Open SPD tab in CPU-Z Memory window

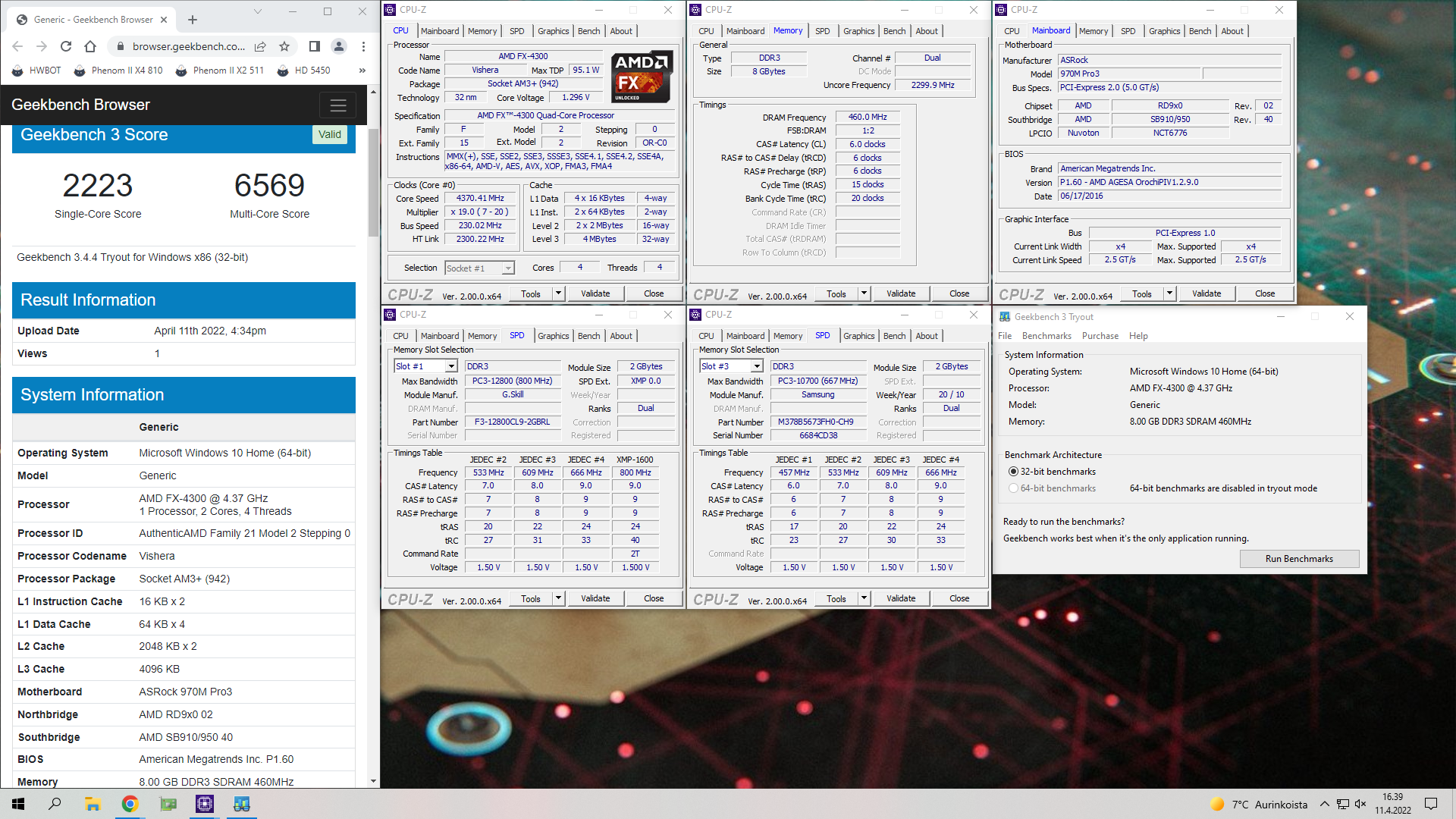pos(822,31)
